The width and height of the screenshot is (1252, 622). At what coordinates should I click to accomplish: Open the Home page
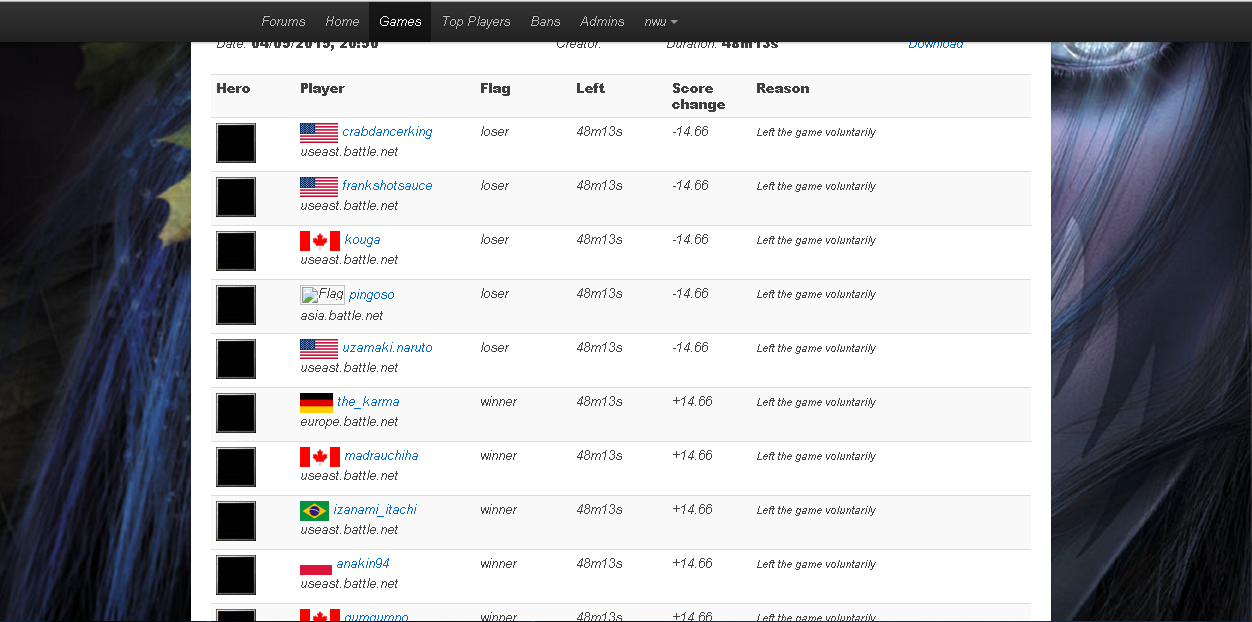pyautogui.click(x=342, y=21)
